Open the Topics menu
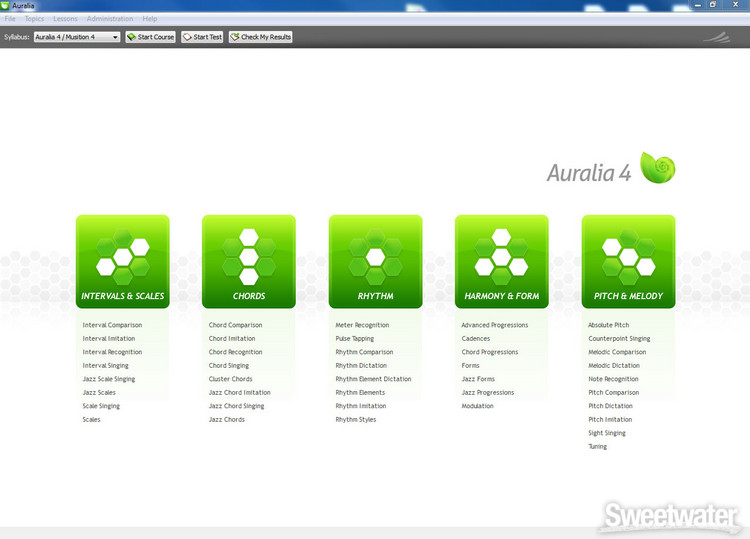750x539 pixels. (34, 19)
